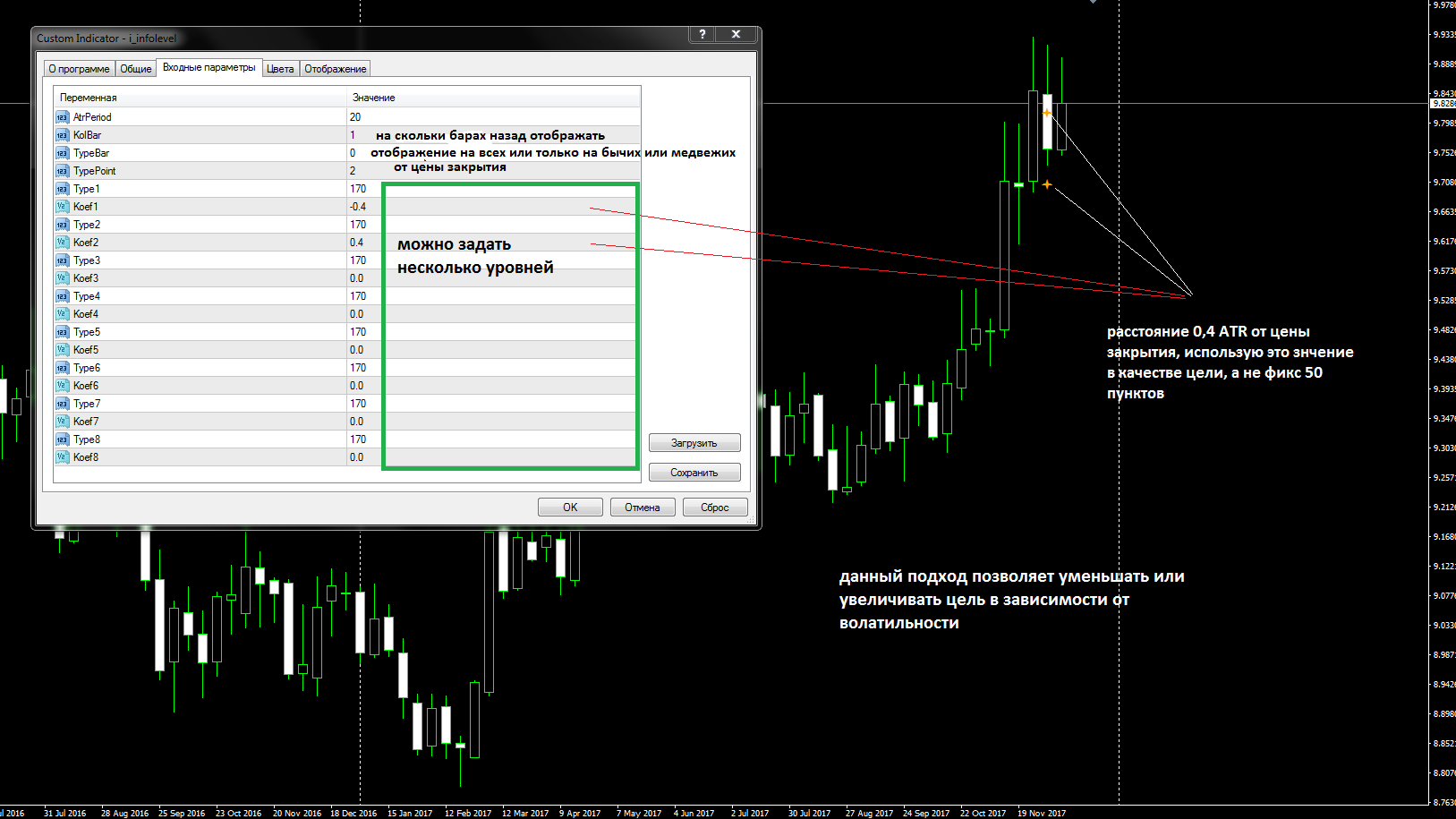This screenshot has width=1456, height=819.
Task: Click the Type2 integer icon
Action: coord(62,225)
